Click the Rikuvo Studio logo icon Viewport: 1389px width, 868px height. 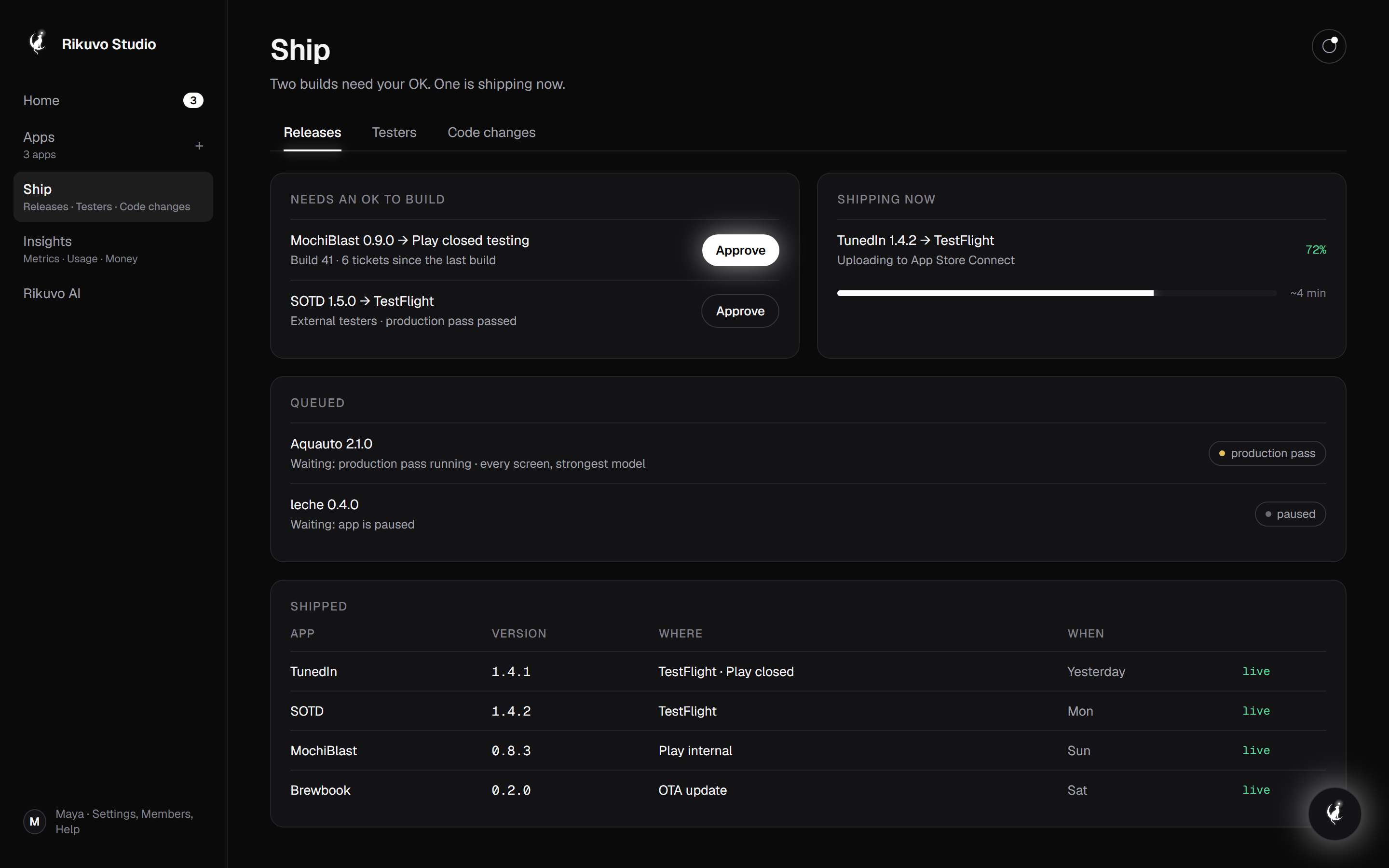(x=38, y=42)
